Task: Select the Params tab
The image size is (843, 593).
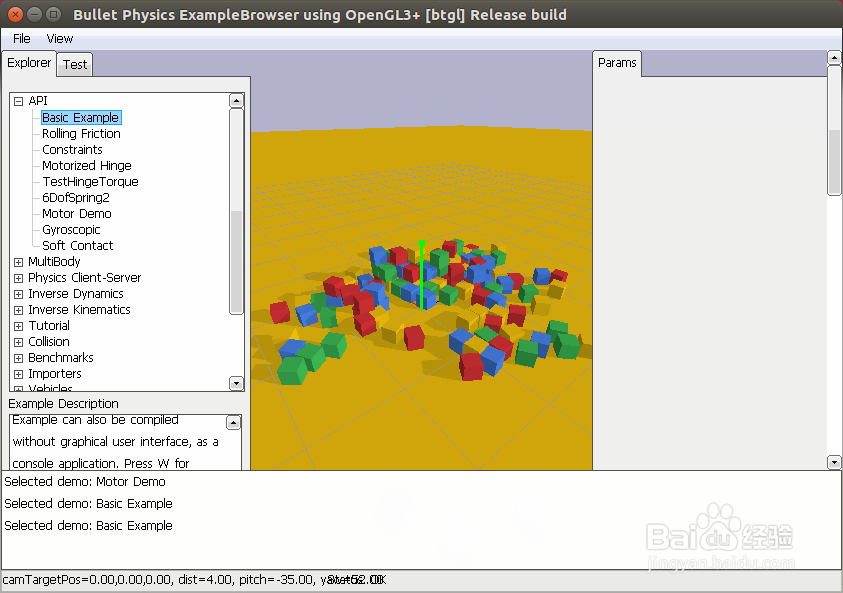Action: tap(617, 63)
